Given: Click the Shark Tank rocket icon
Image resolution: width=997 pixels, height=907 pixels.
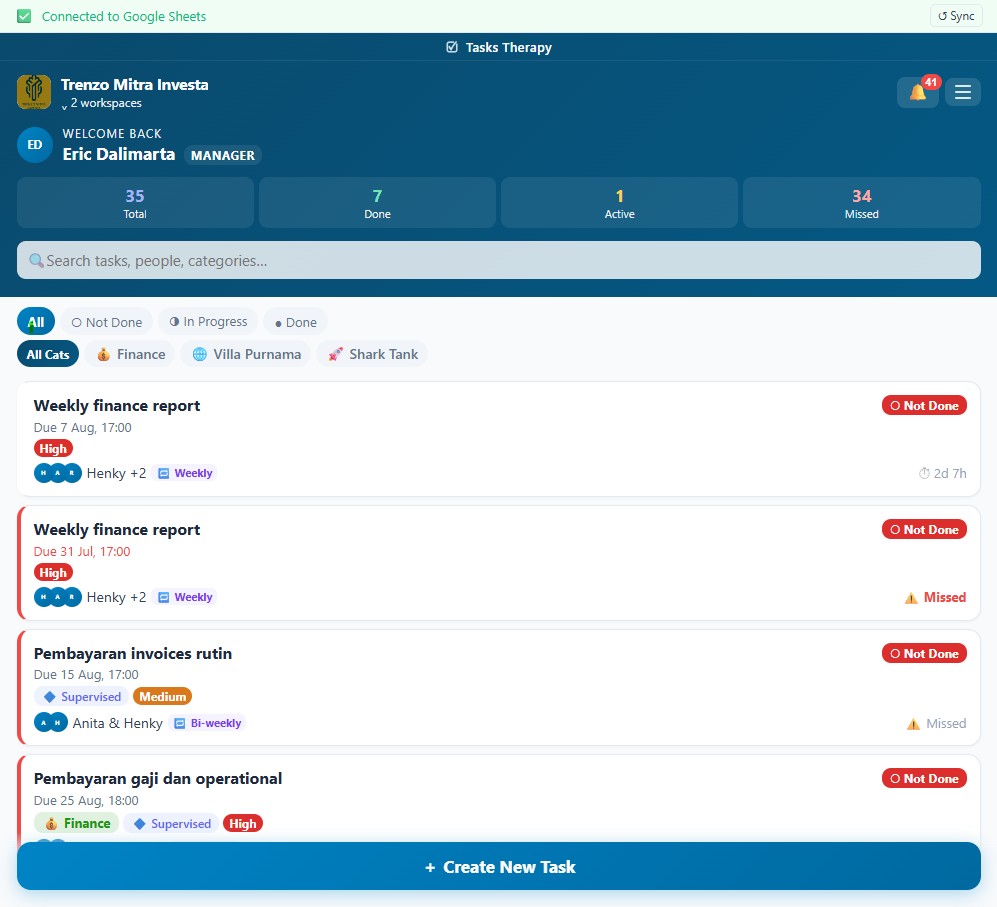Looking at the screenshot, I should (336, 354).
